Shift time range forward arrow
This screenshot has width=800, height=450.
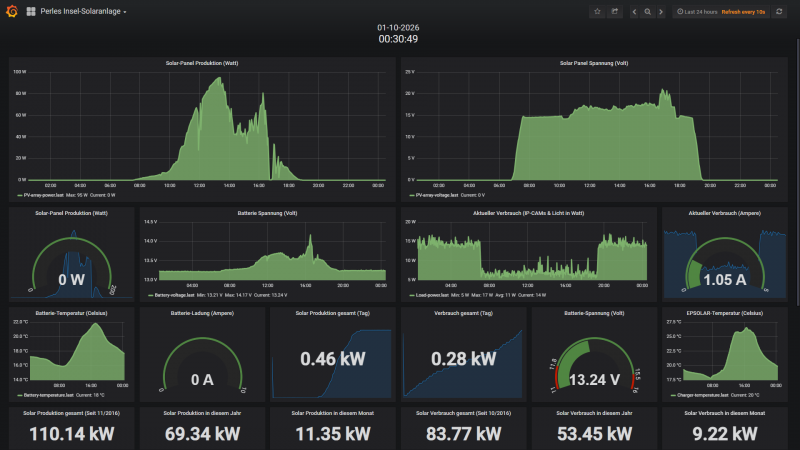click(x=661, y=11)
